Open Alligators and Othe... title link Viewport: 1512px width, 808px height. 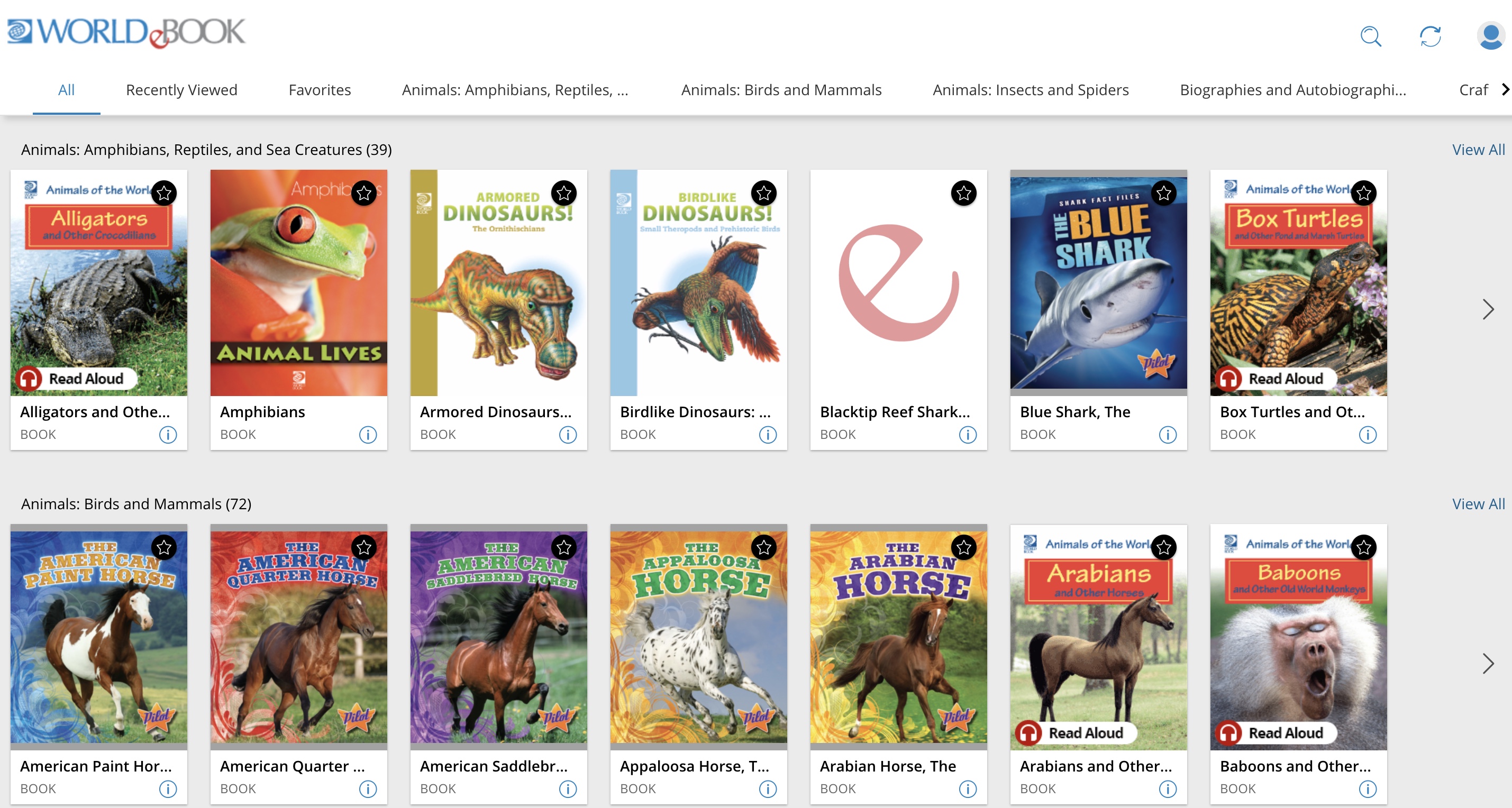point(95,412)
